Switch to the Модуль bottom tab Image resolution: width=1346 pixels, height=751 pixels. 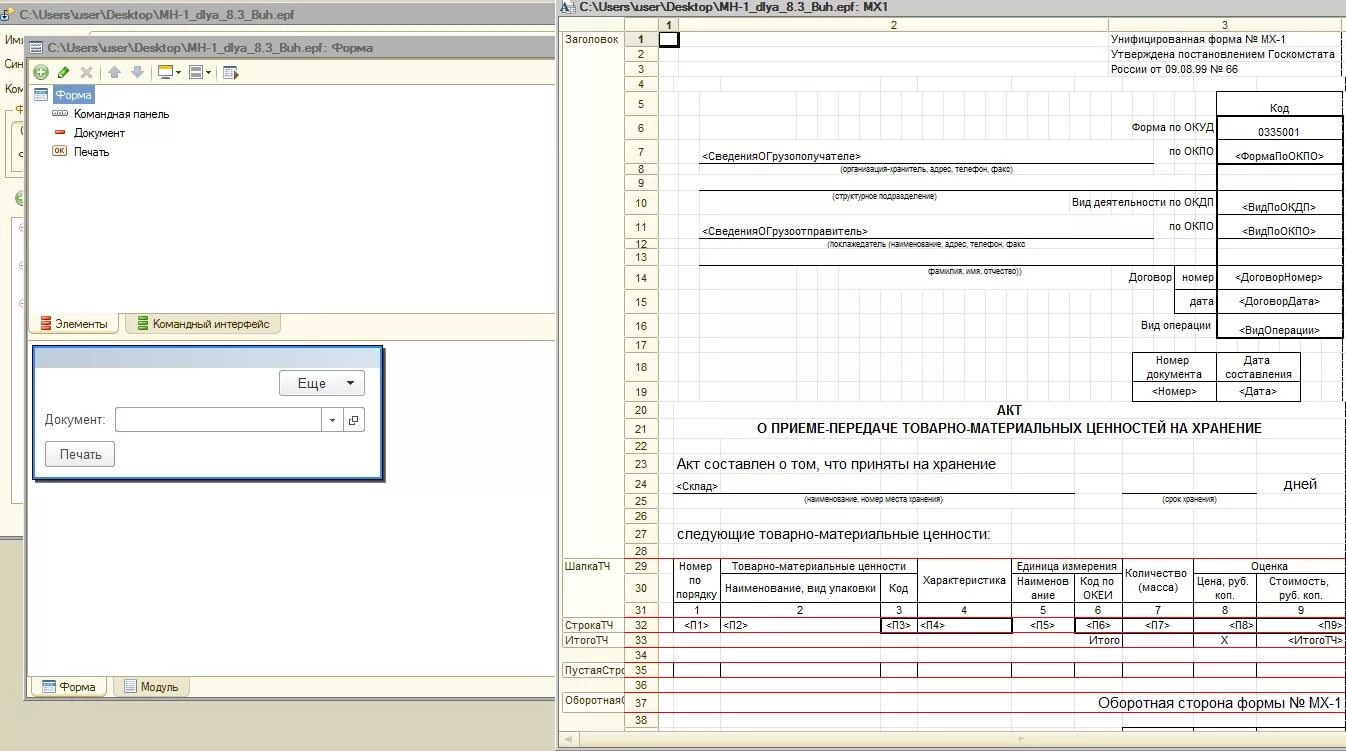pyautogui.click(x=150, y=687)
